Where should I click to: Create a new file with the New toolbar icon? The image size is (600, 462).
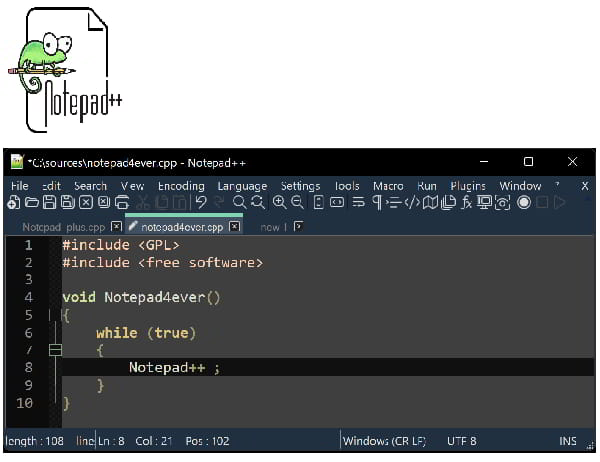13,202
